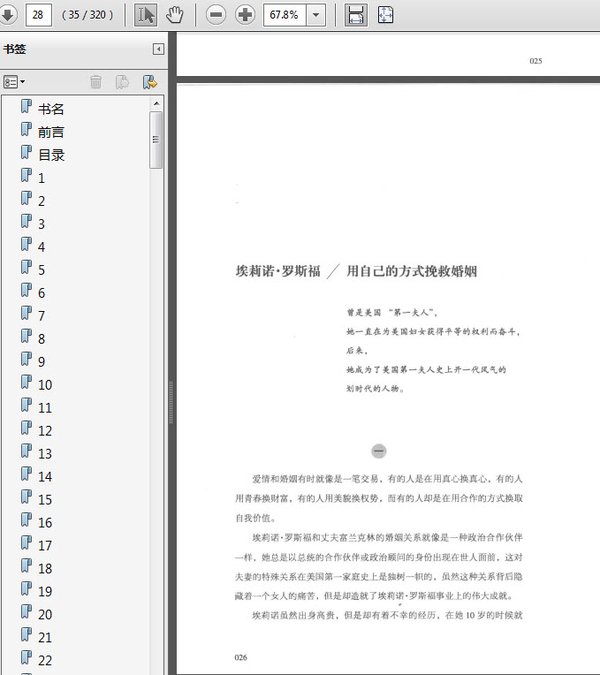The image size is (600, 675).
Task: Click the new bookmark icon
Action: point(123,82)
